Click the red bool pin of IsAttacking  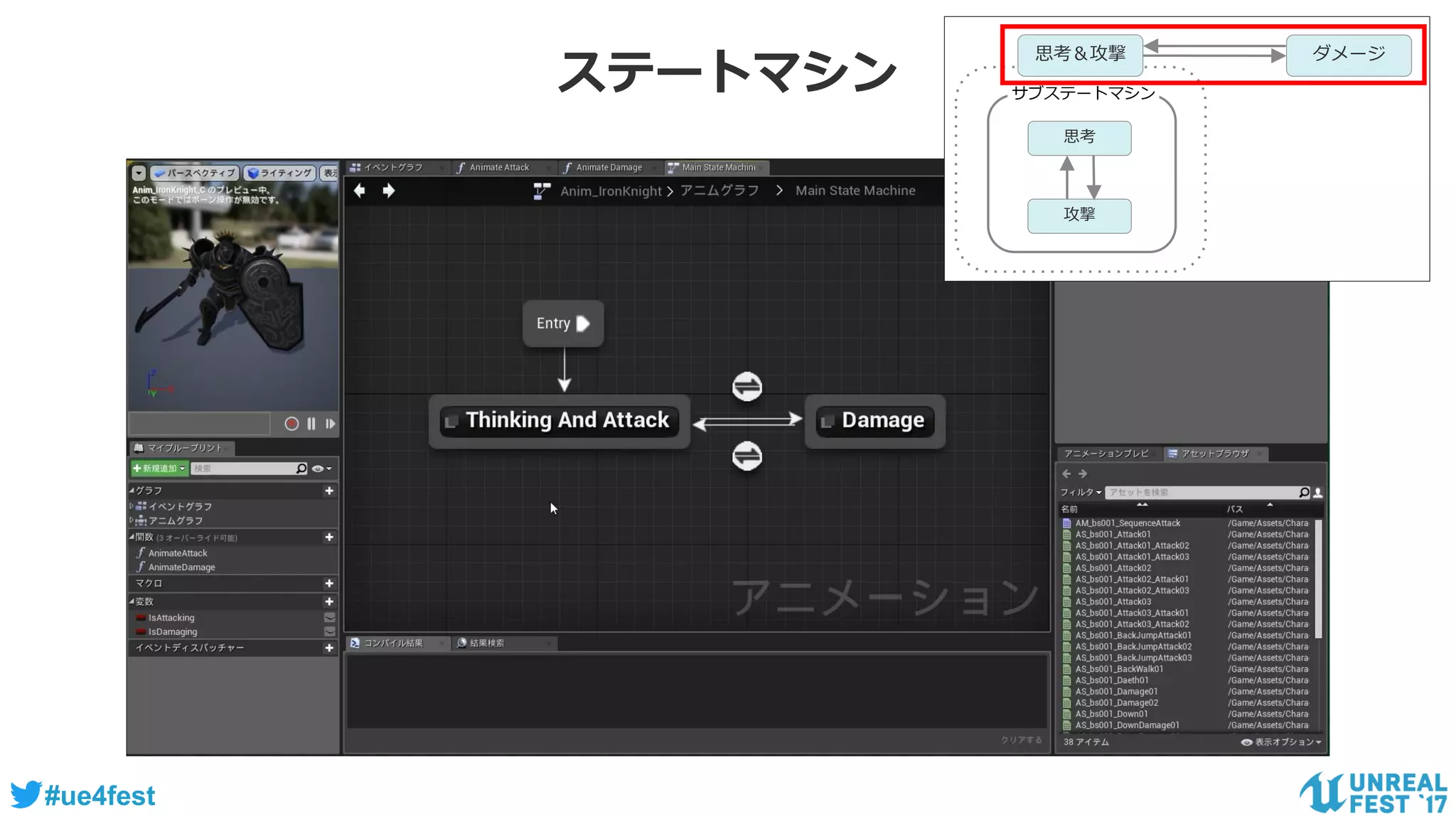(x=141, y=618)
